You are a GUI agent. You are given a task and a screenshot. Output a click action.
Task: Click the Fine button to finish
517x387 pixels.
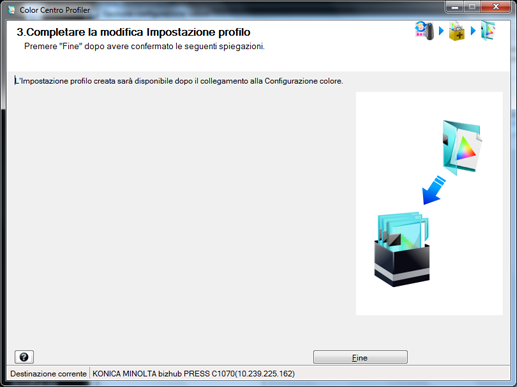point(360,357)
